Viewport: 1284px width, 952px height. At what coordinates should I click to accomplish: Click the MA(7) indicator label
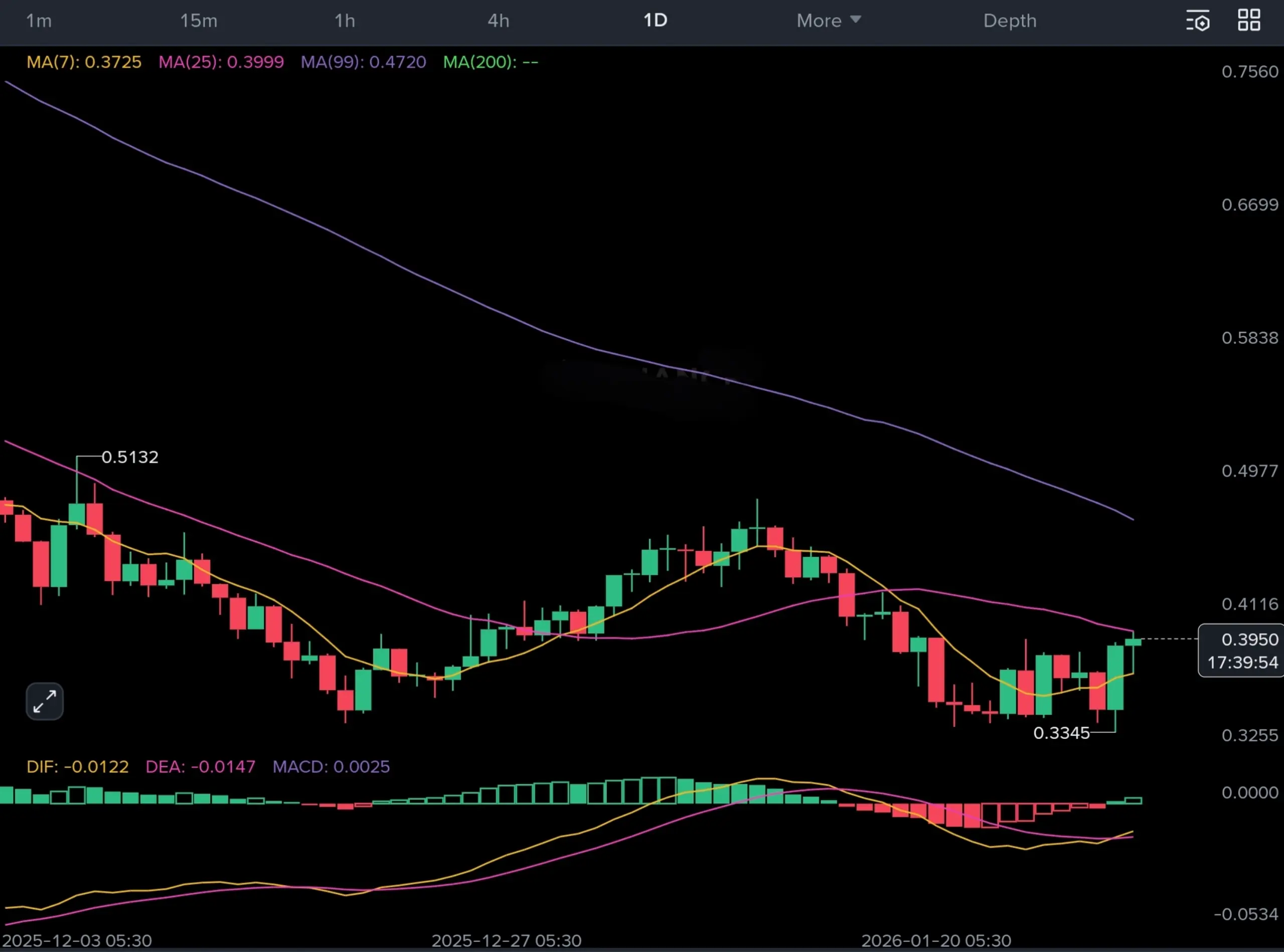(x=84, y=62)
